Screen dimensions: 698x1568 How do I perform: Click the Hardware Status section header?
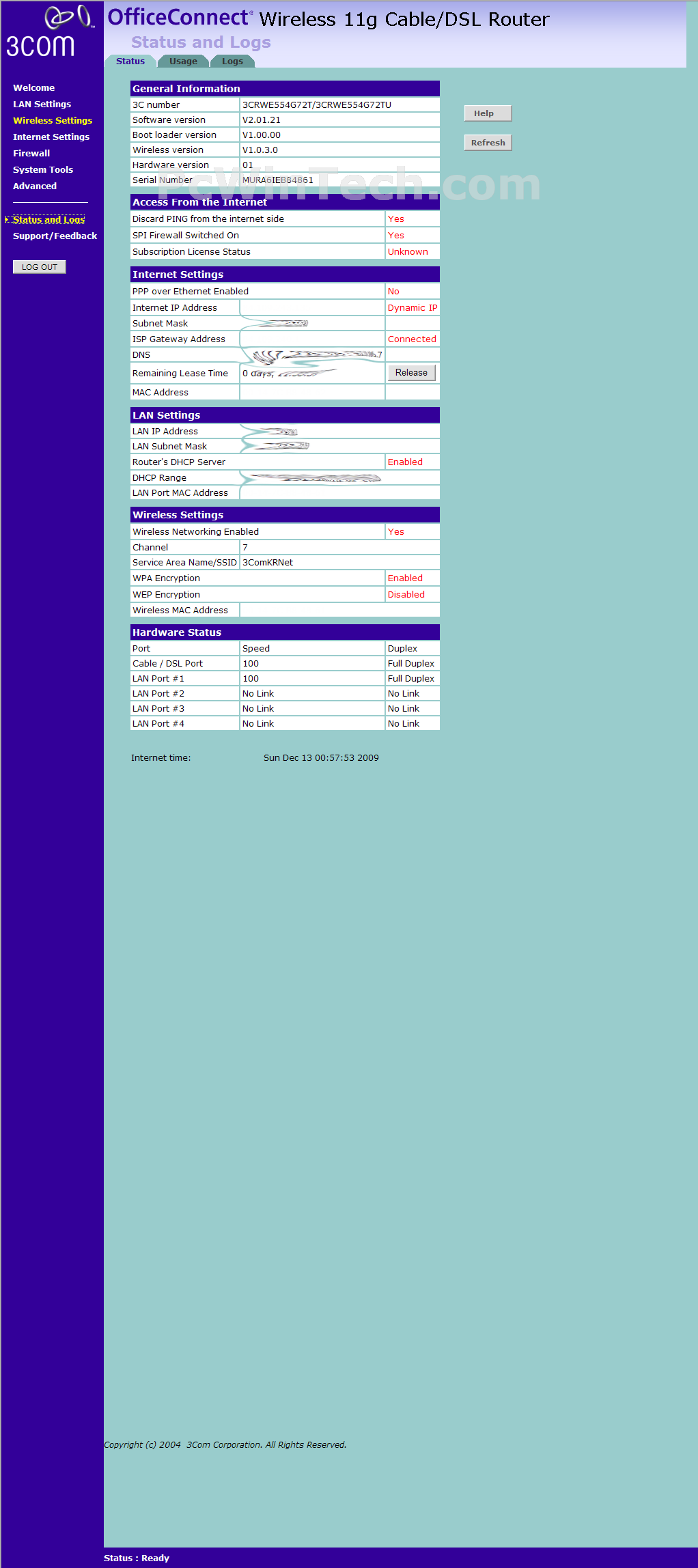[285, 632]
